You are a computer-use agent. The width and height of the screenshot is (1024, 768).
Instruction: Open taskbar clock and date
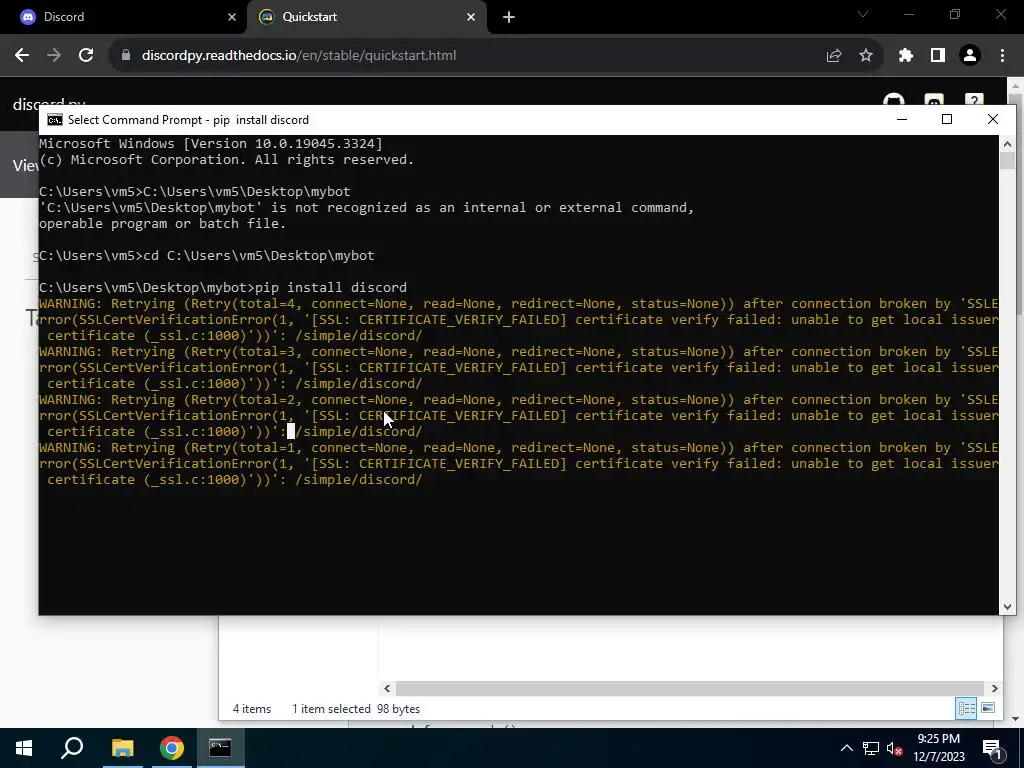(938, 748)
